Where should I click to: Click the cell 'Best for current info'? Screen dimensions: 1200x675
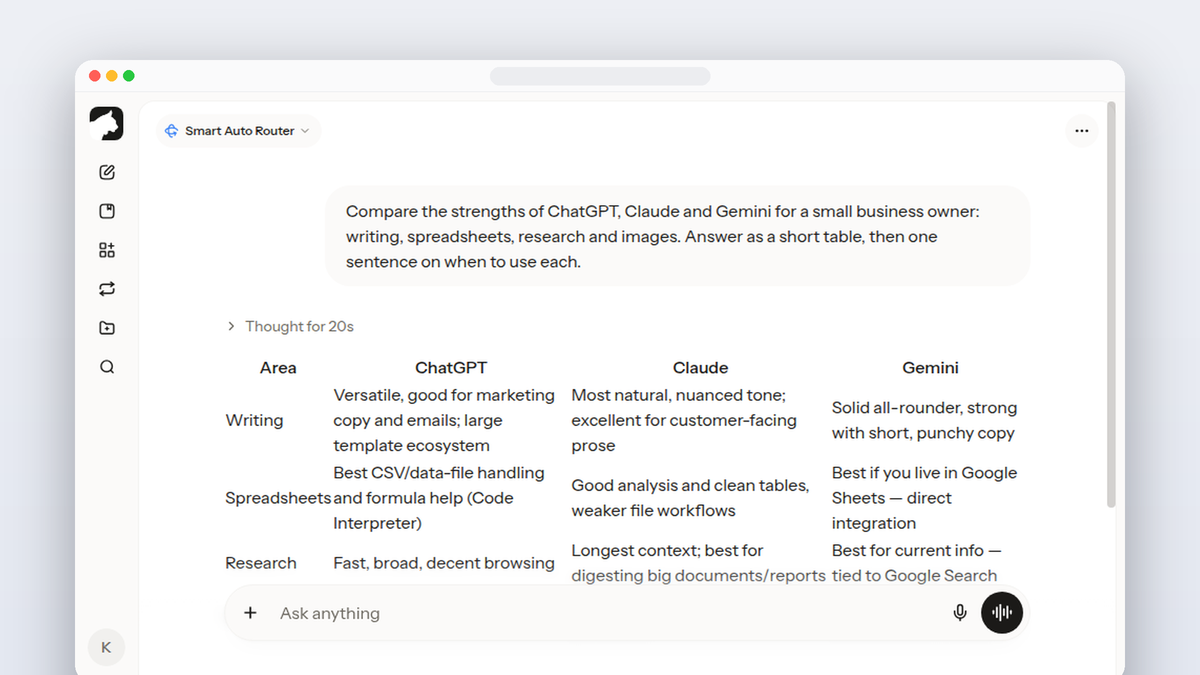click(x=916, y=563)
